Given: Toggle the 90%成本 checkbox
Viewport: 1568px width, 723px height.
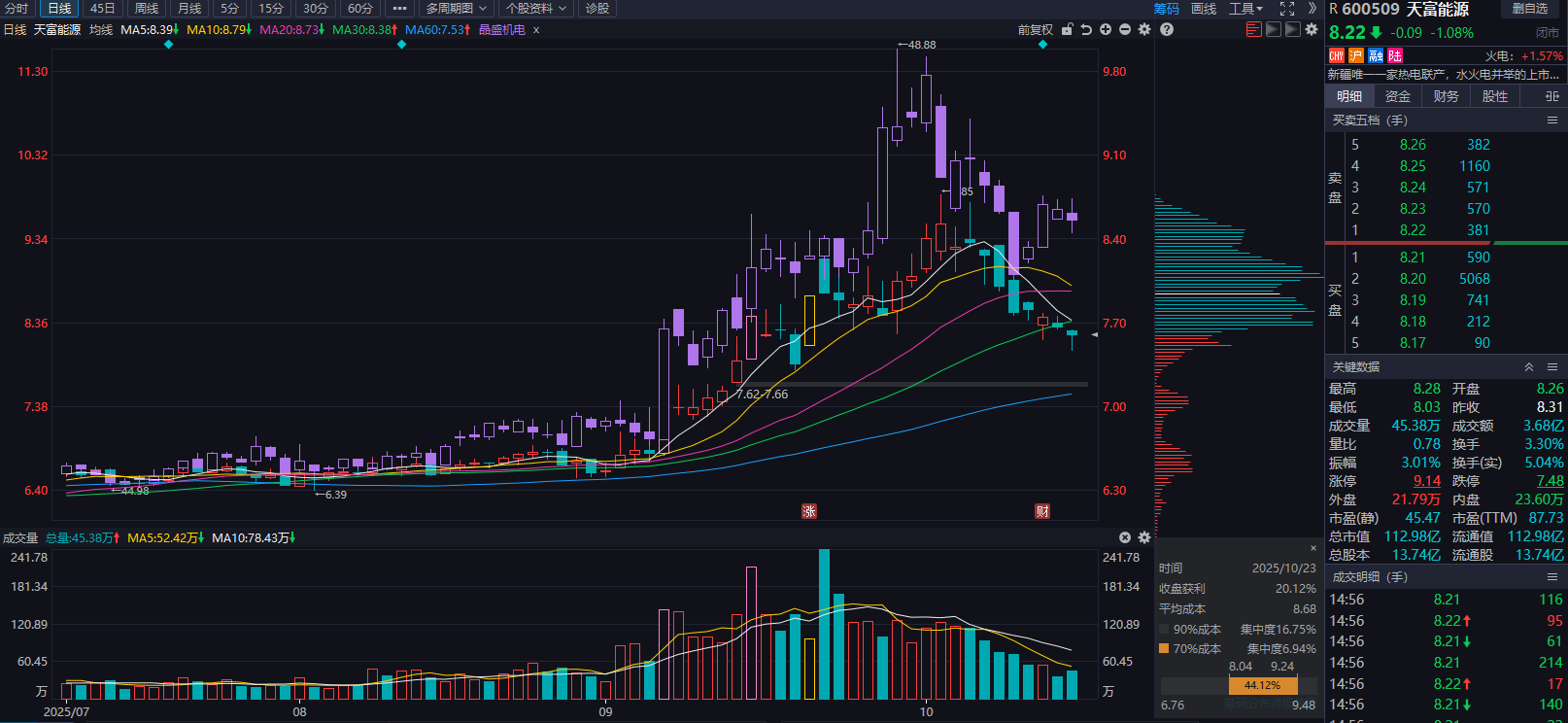Looking at the screenshot, I should tap(1165, 630).
